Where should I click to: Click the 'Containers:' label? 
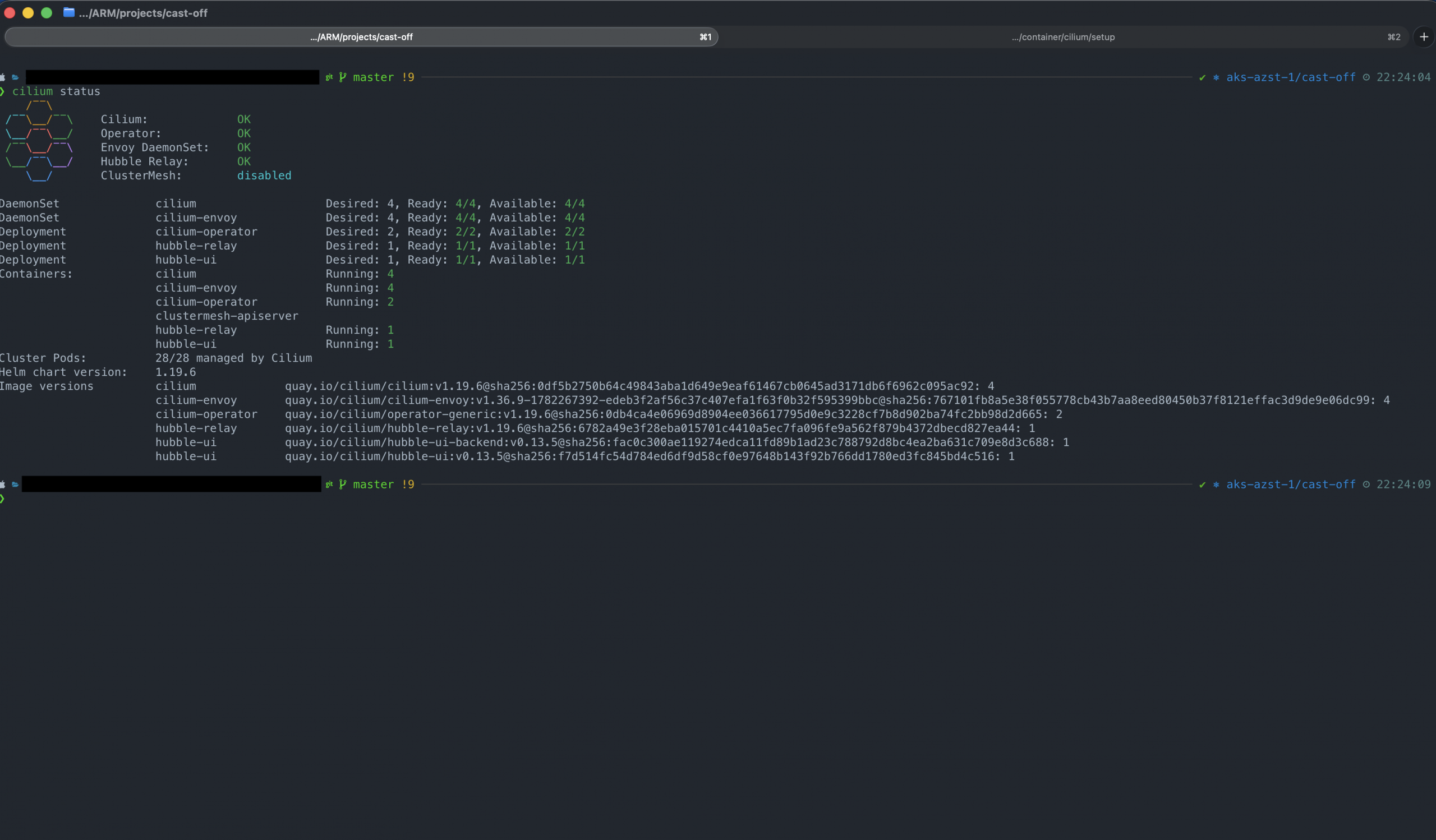coord(36,273)
